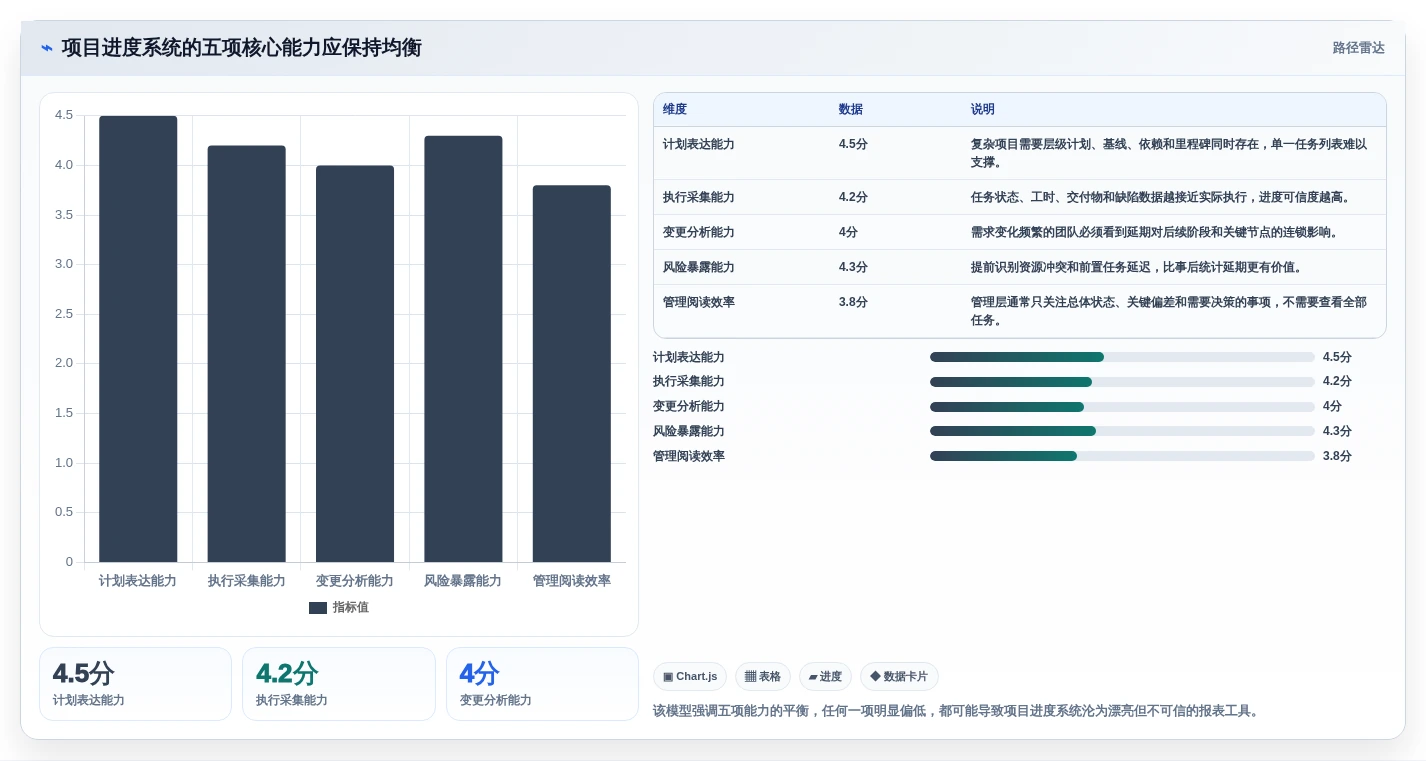Click the 管理阅读效率 progress bar
Viewport: 1426px width, 761px height.
(1122, 456)
